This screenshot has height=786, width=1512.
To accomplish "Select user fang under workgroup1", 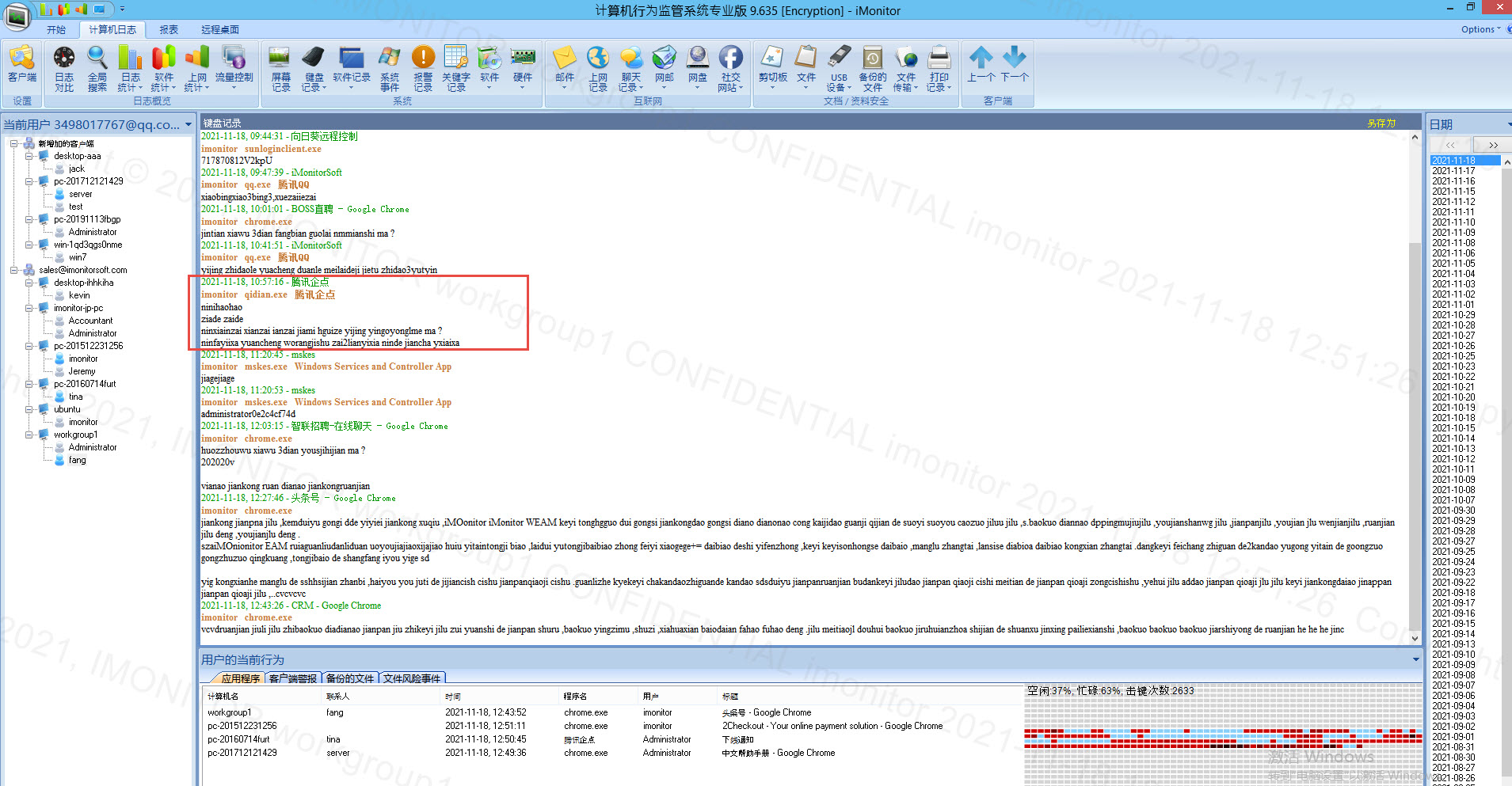I will (77, 460).
